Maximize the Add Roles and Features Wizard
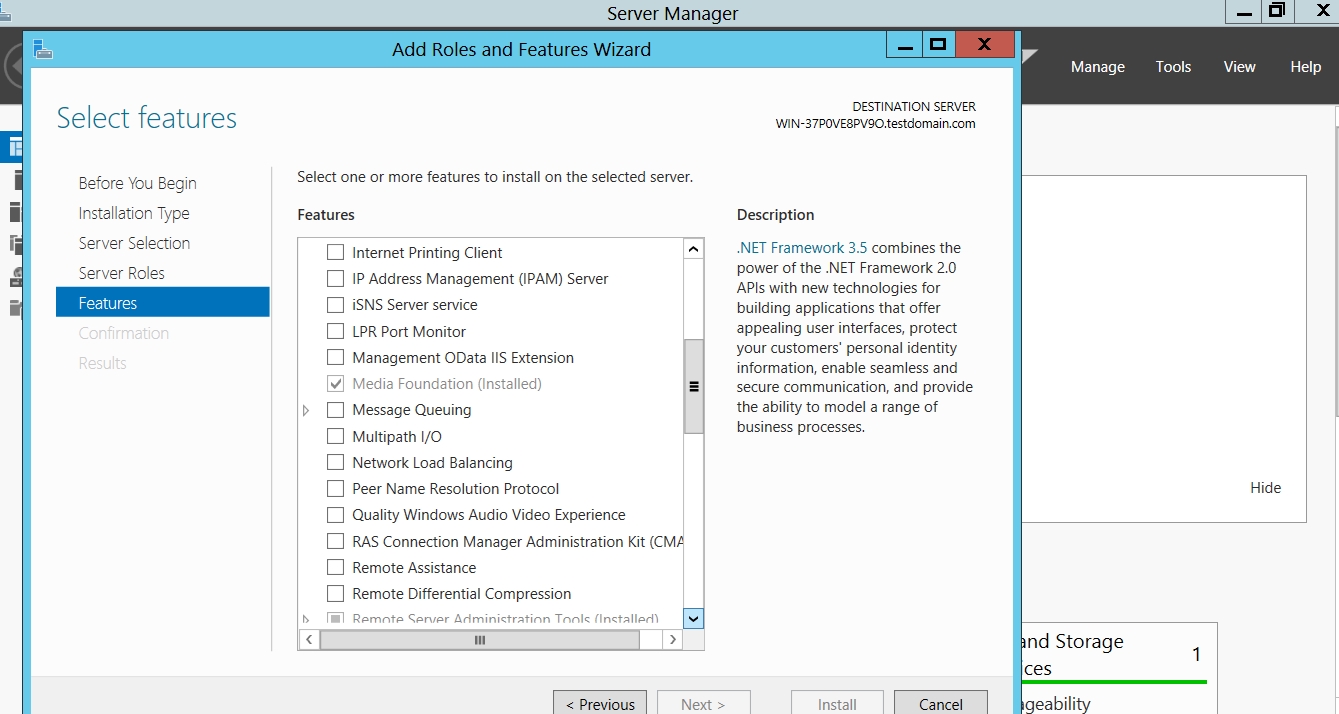Viewport: 1339px width, 714px height. click(937, 45)
